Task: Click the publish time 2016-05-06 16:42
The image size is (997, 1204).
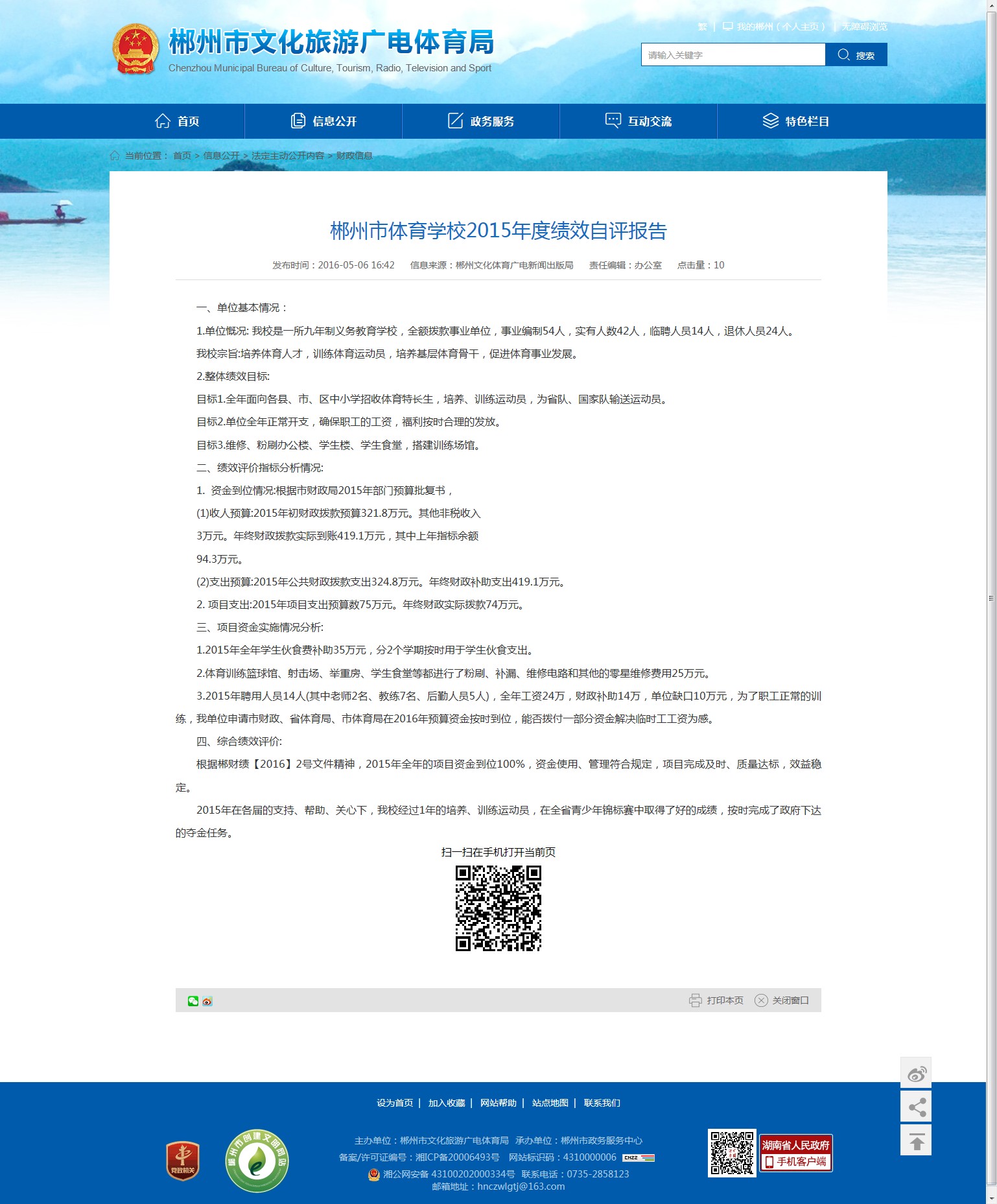Action: pyautogui.click(x=356, y=265)
